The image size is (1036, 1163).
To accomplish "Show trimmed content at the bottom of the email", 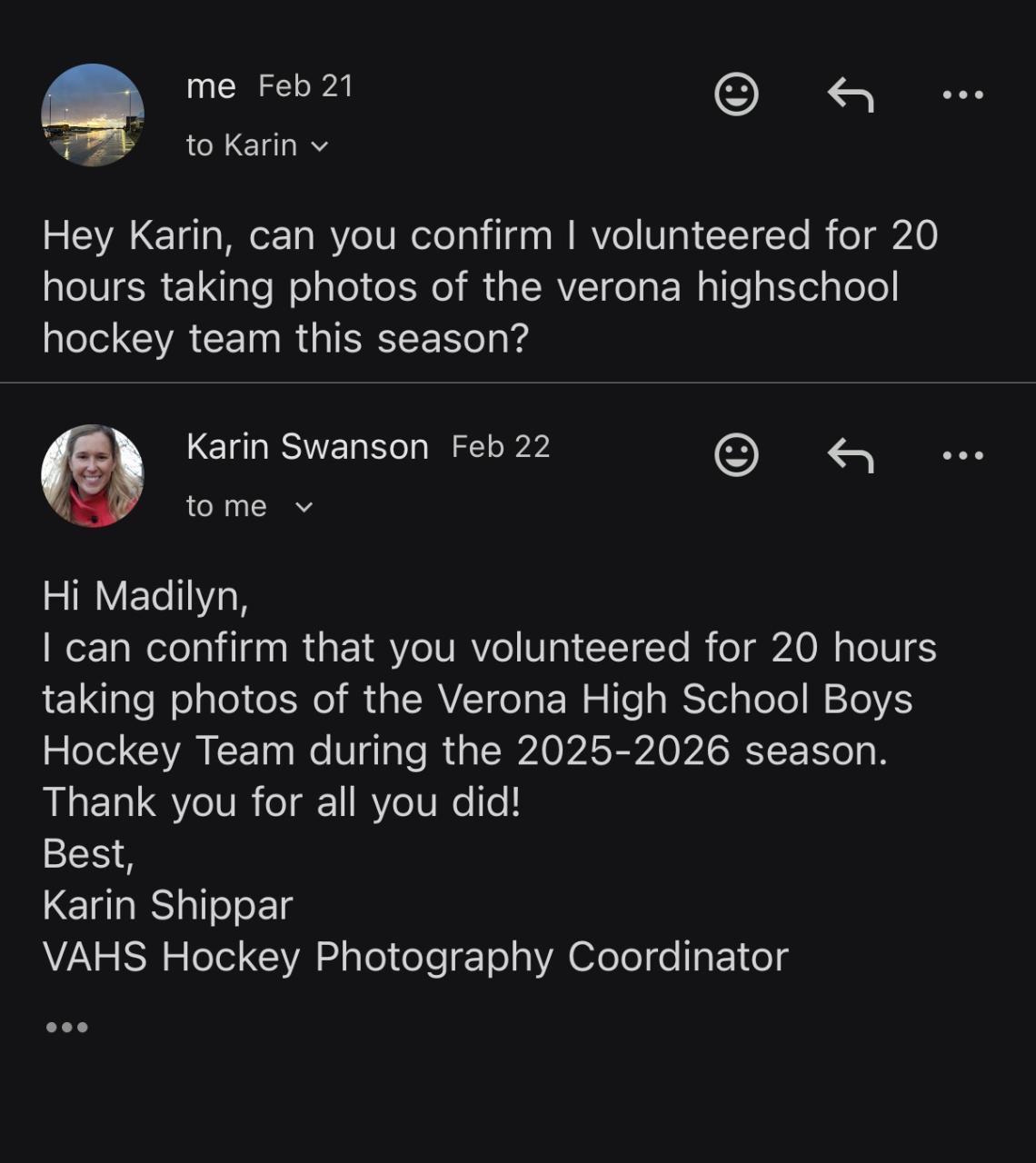I will 66,1028.
